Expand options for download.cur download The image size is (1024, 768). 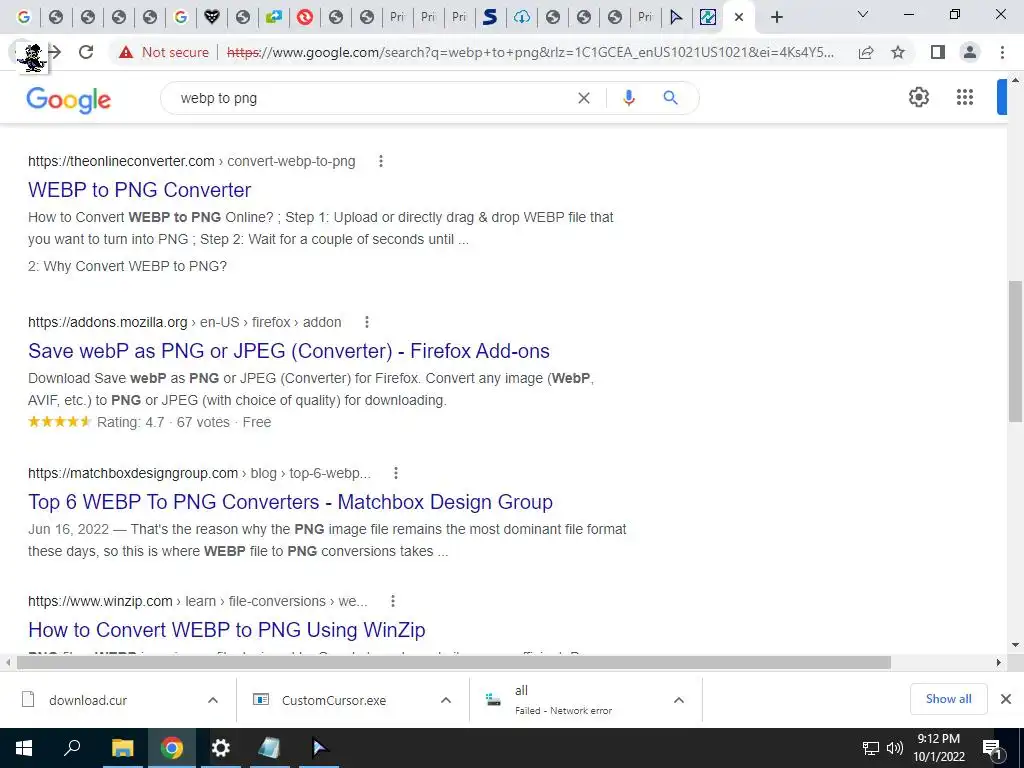tap(213, 700)
